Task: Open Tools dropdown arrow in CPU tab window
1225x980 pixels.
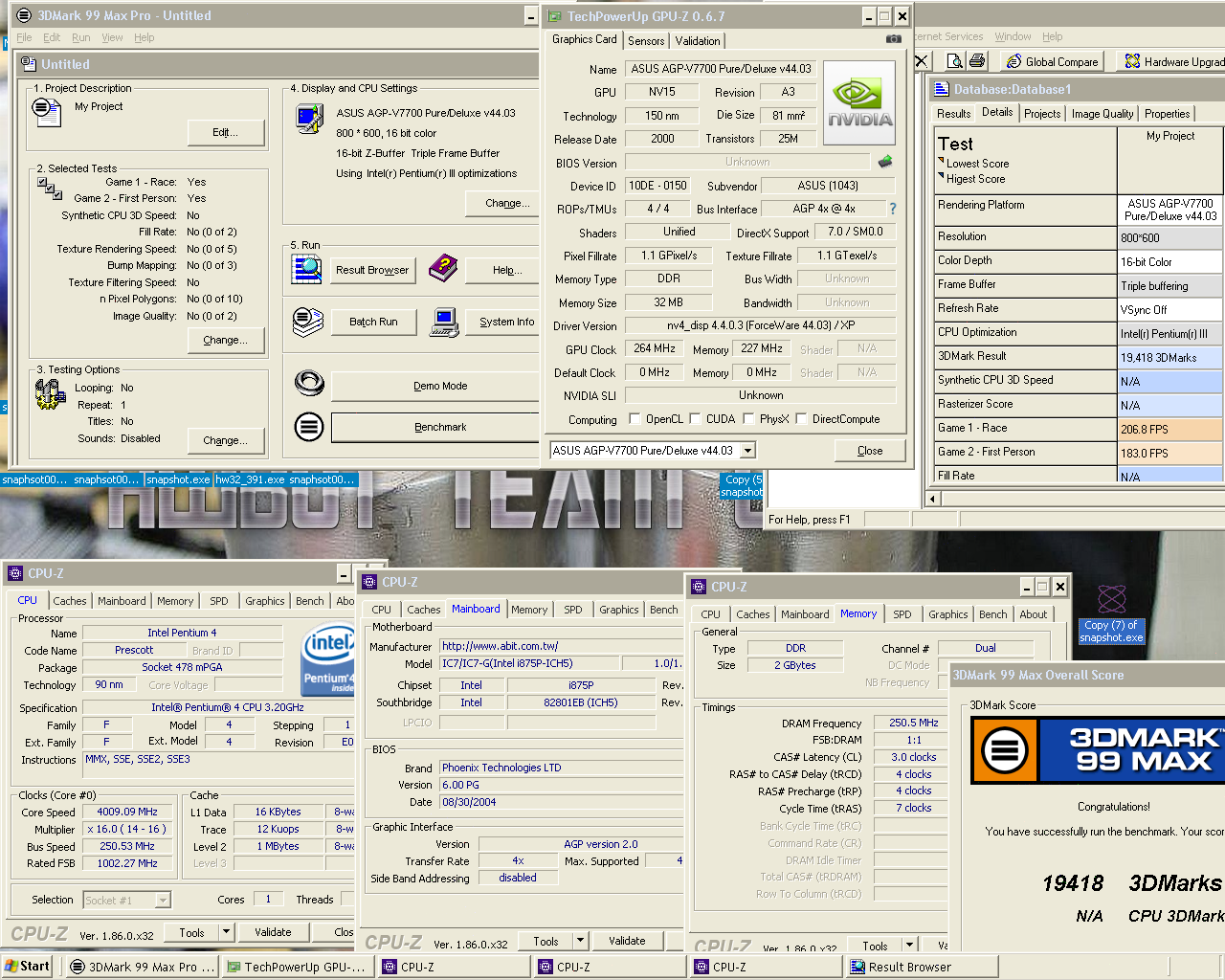Action: 226,932
